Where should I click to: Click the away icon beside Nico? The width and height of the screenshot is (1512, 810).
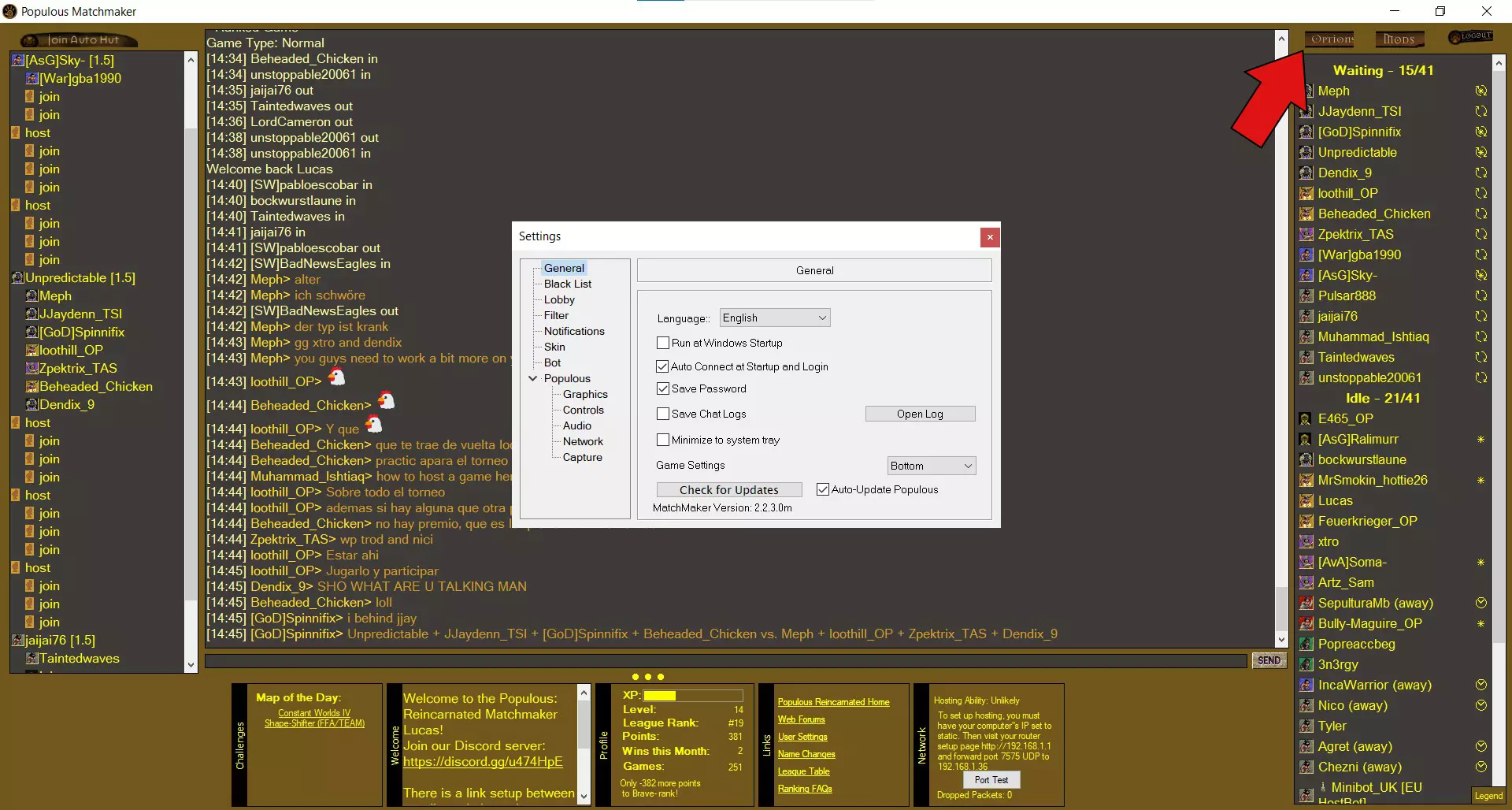point(1481,705)
